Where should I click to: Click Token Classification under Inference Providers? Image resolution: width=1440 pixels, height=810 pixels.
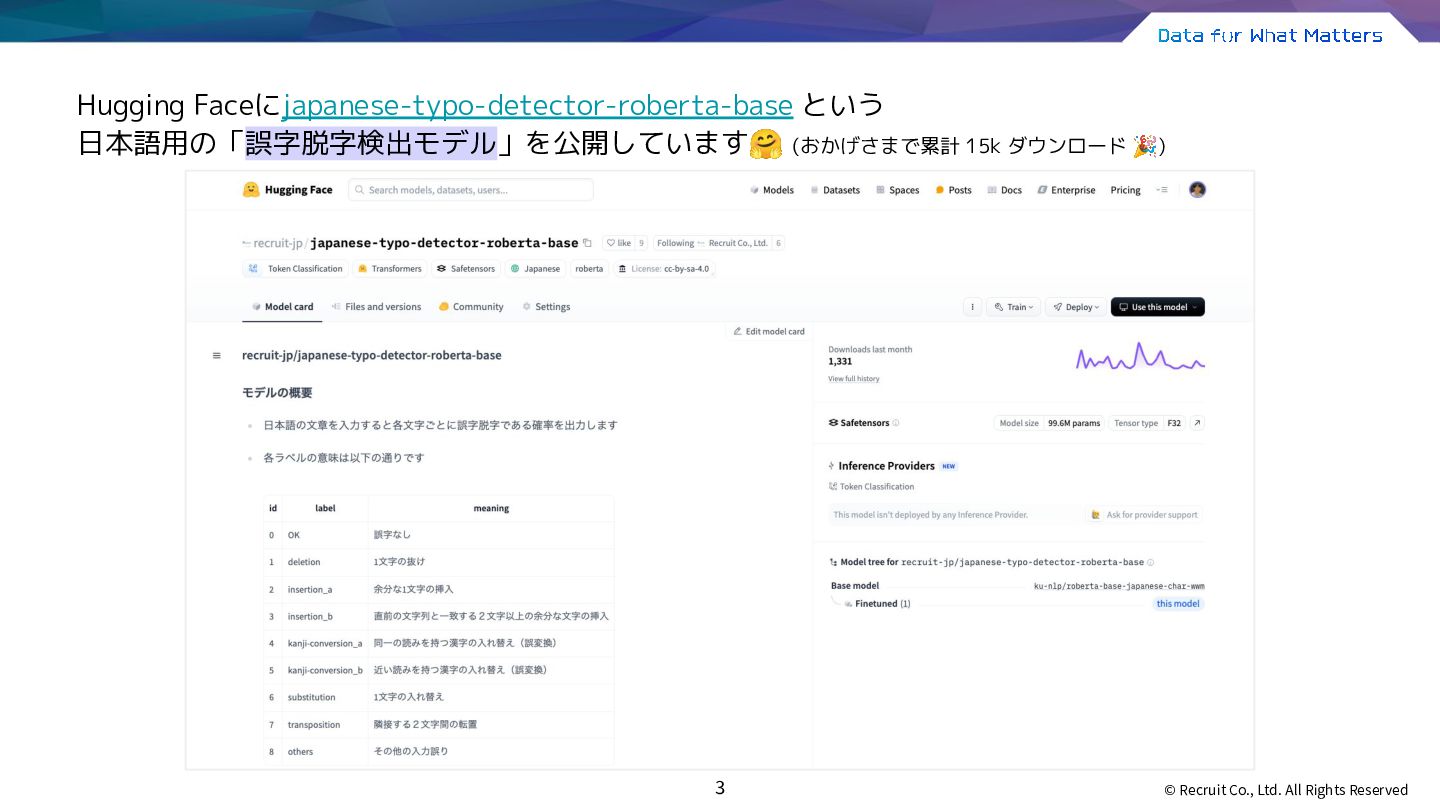[871, 487]
